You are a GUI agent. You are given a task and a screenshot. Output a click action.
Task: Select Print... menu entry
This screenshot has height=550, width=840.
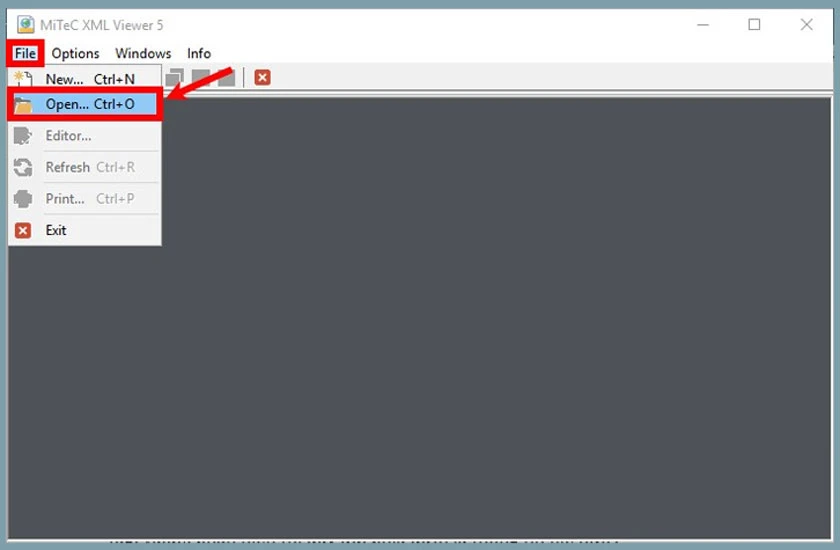pos(85,199)
